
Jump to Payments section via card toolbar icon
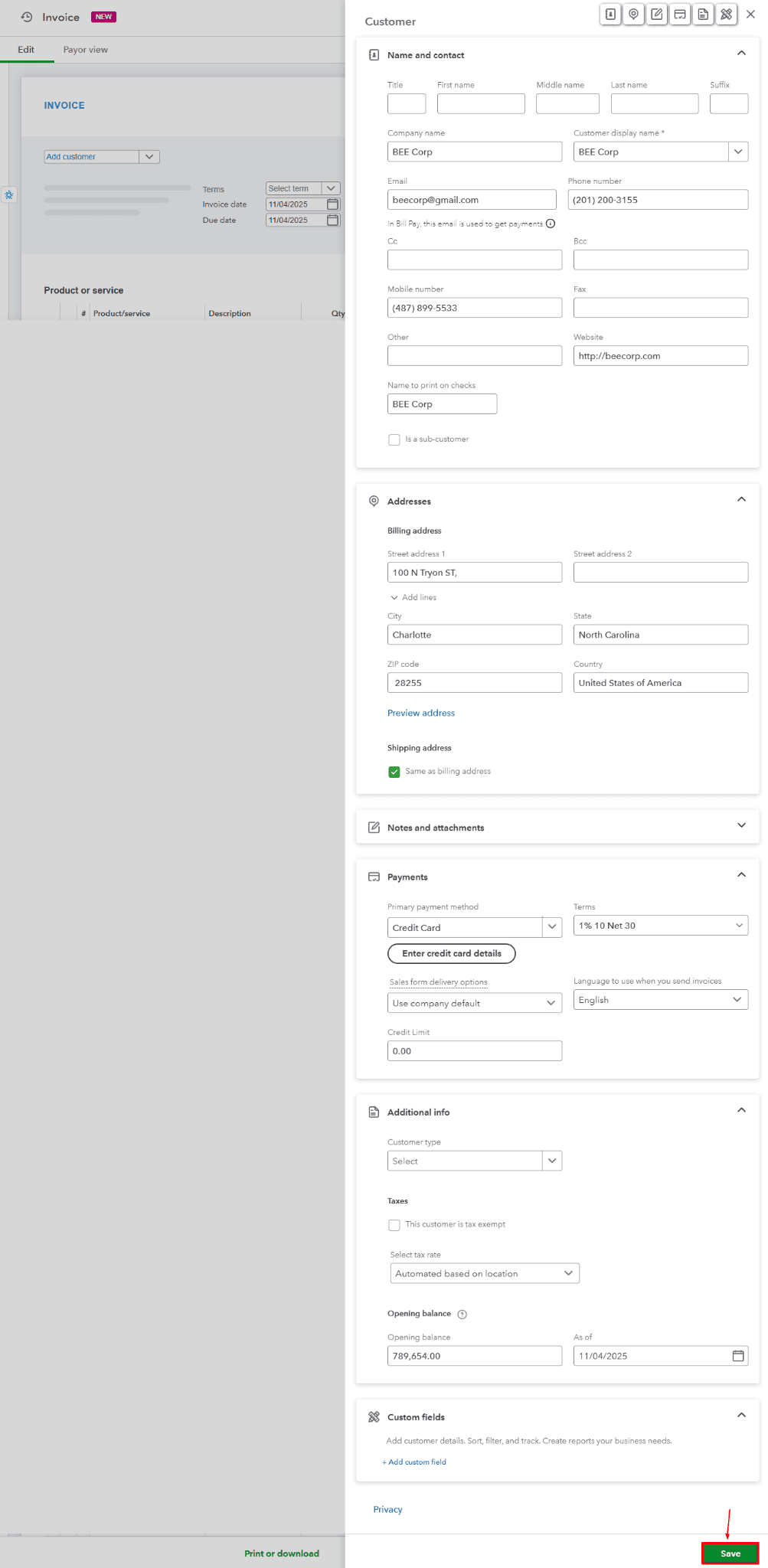(x=680, y=14)
